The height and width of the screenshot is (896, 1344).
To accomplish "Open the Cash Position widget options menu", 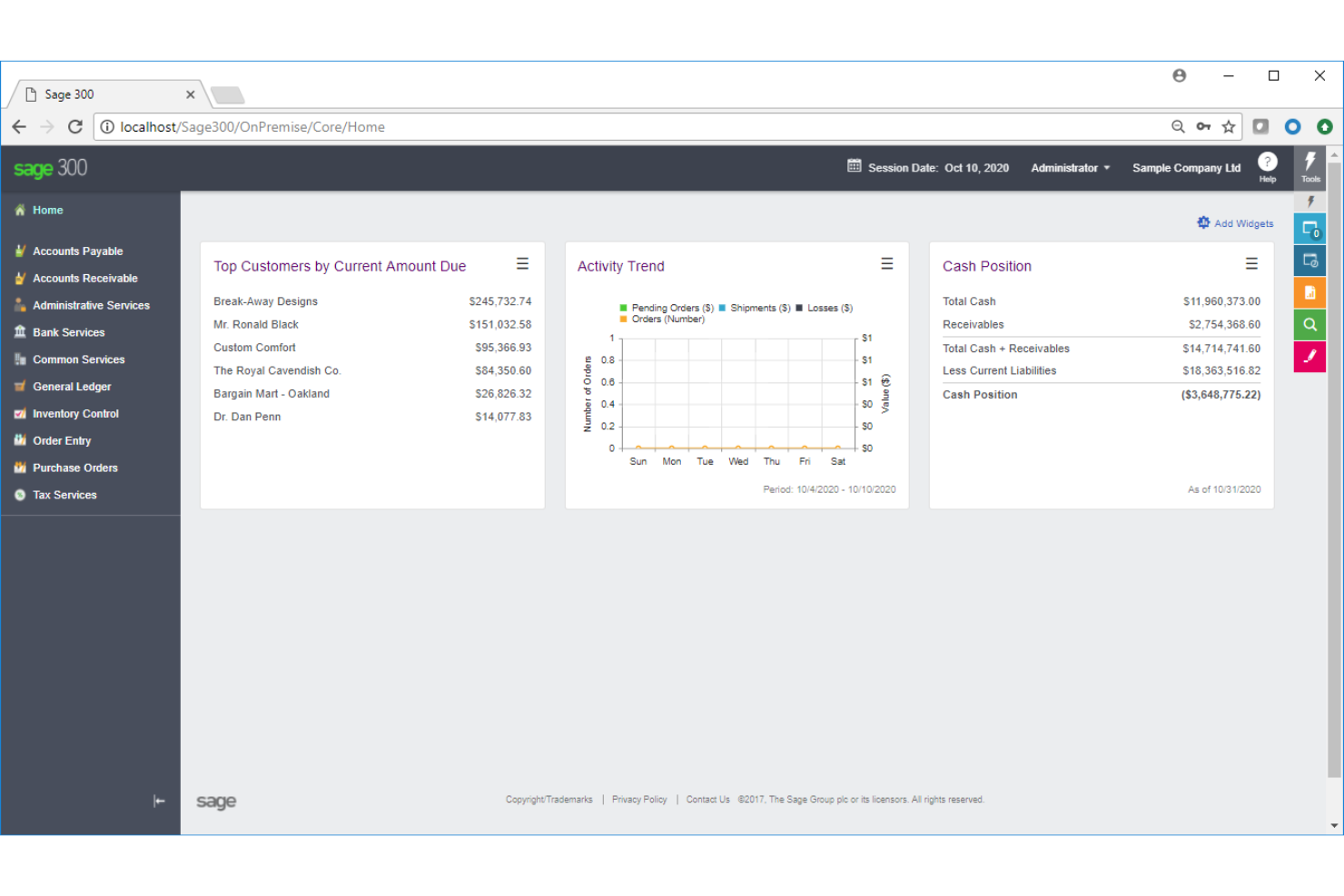I will click(x=1251, y=263).
